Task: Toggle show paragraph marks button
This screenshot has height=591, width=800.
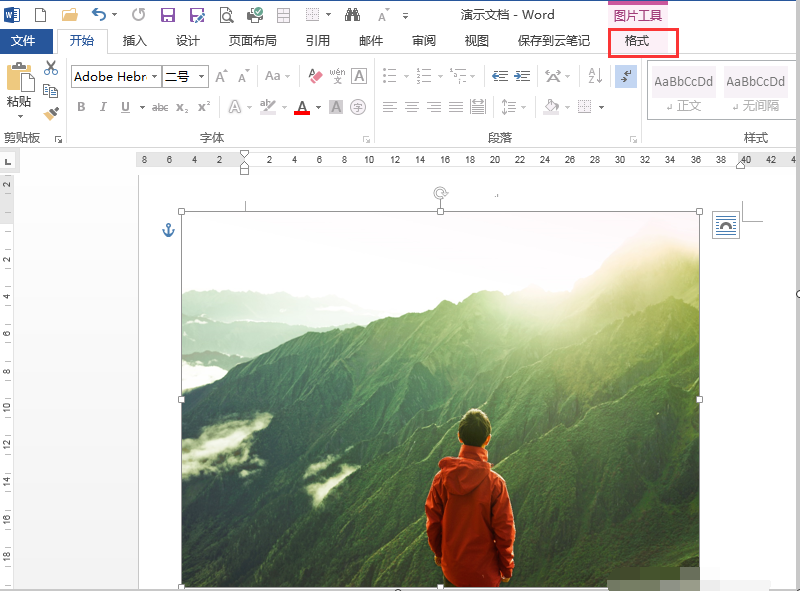Action: click(626, 76)
